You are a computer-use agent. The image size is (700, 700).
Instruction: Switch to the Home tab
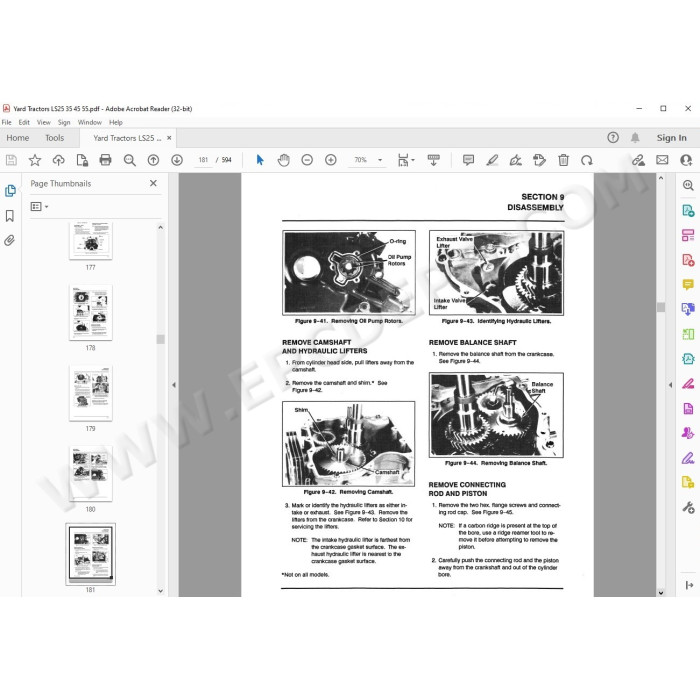[x=17, y=138]
